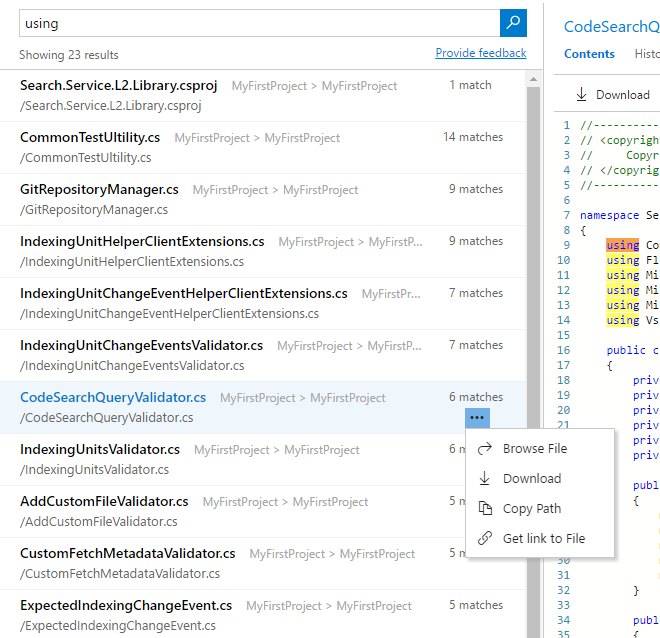This screenshot has height=638, width=660.
Task: Click the CodeSearchQ file title in preview pane
Action: coord(612,27)
